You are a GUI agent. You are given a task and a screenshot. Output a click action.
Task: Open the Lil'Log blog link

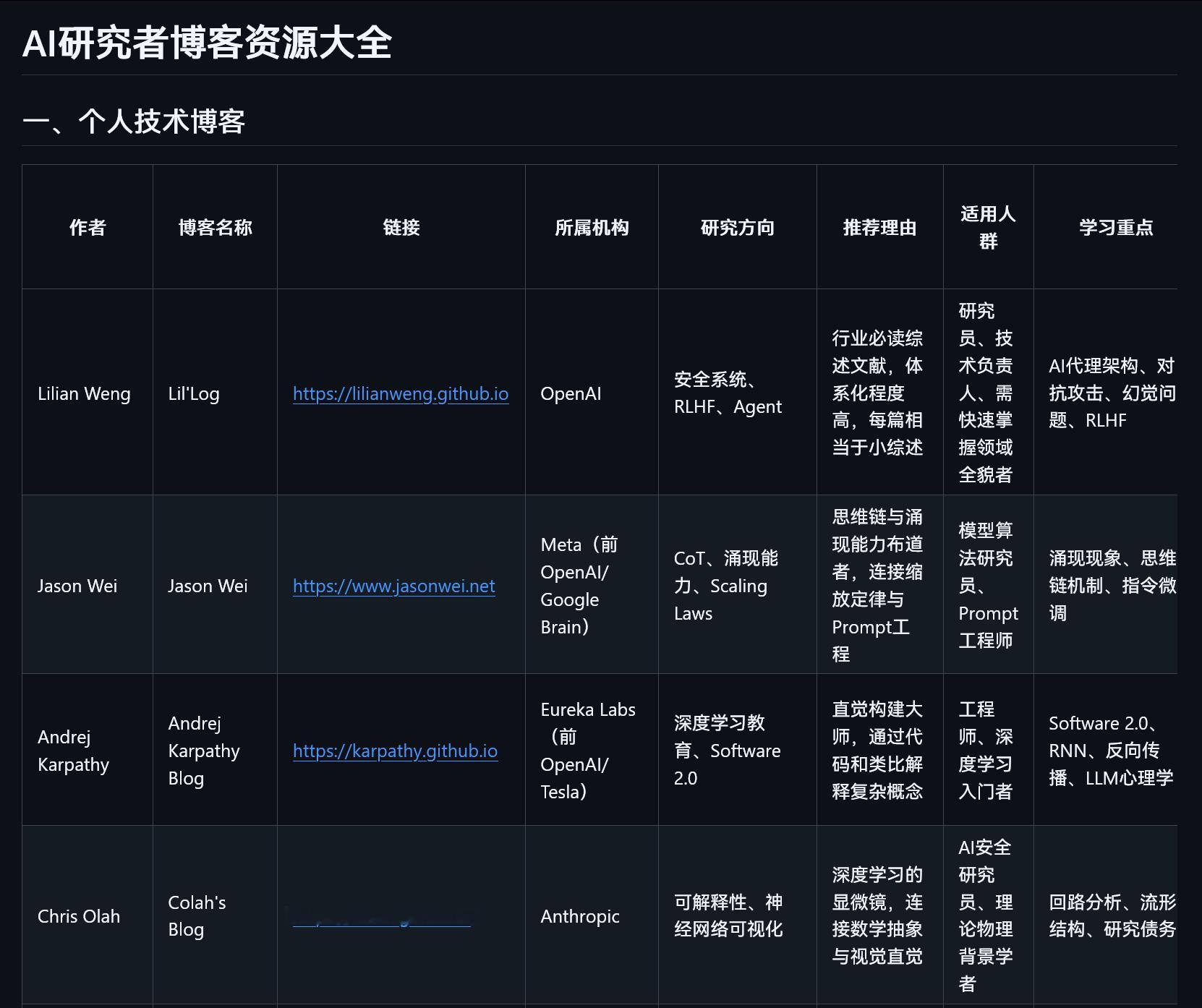(x=401, y=394)
